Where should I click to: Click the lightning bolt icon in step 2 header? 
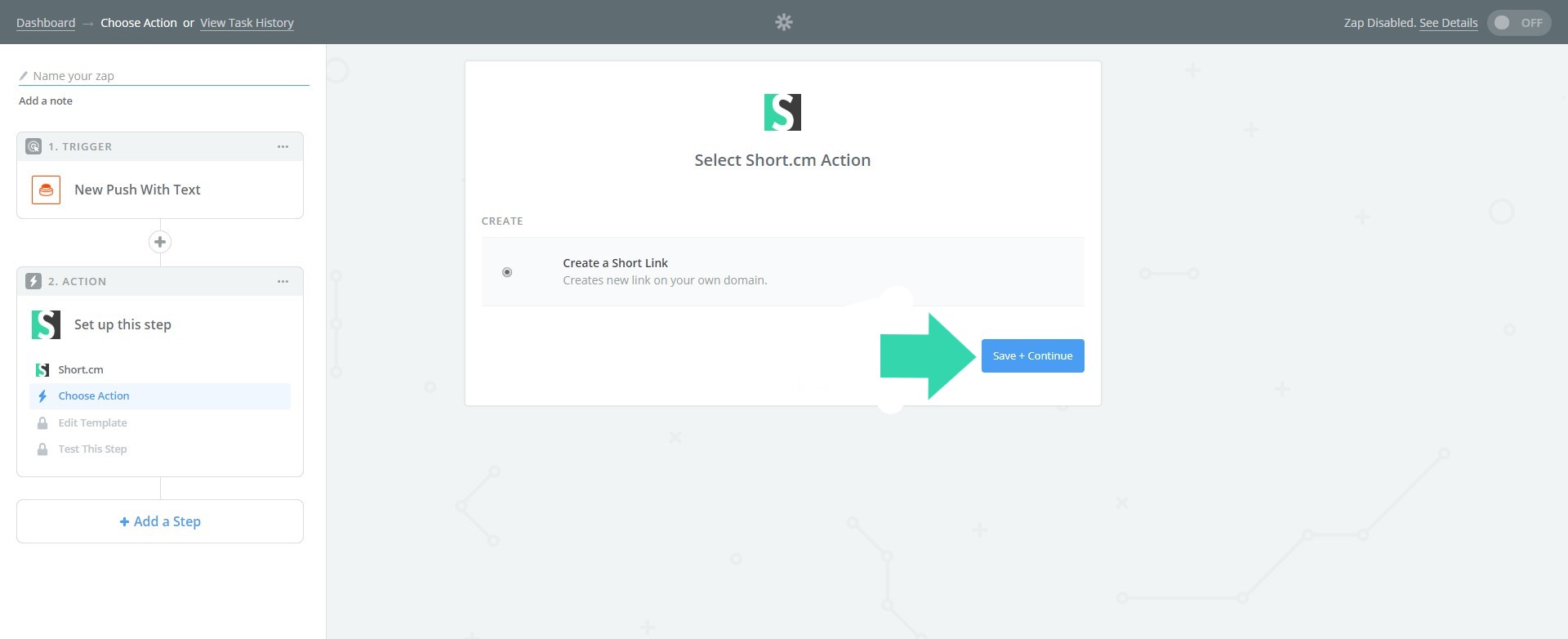click(x=33, y=281)
